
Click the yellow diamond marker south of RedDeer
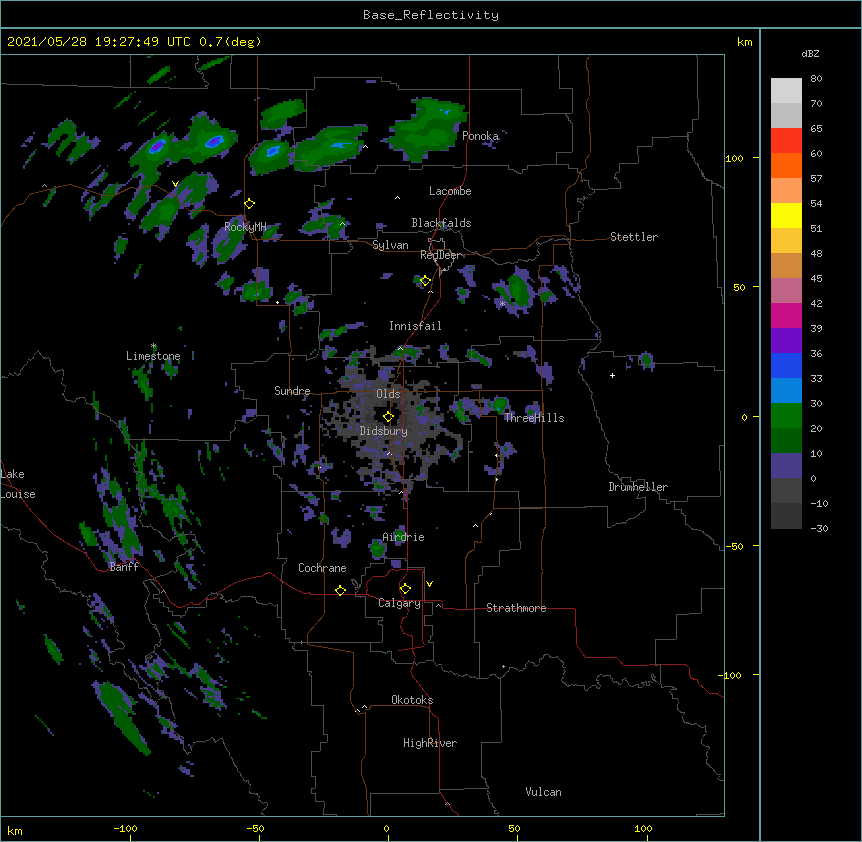click(x=425, y=281)
